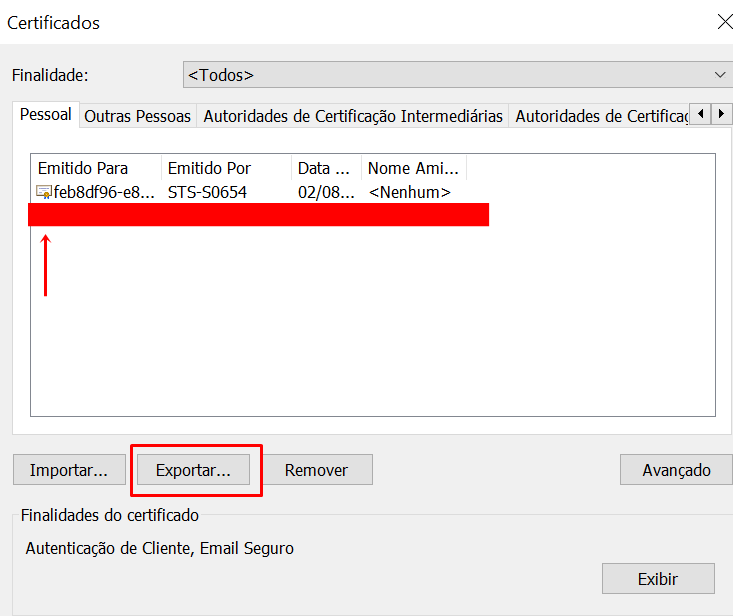This screenshot has height=616, width=733.
Task: Click the Remover button
Action: point(316,470)
